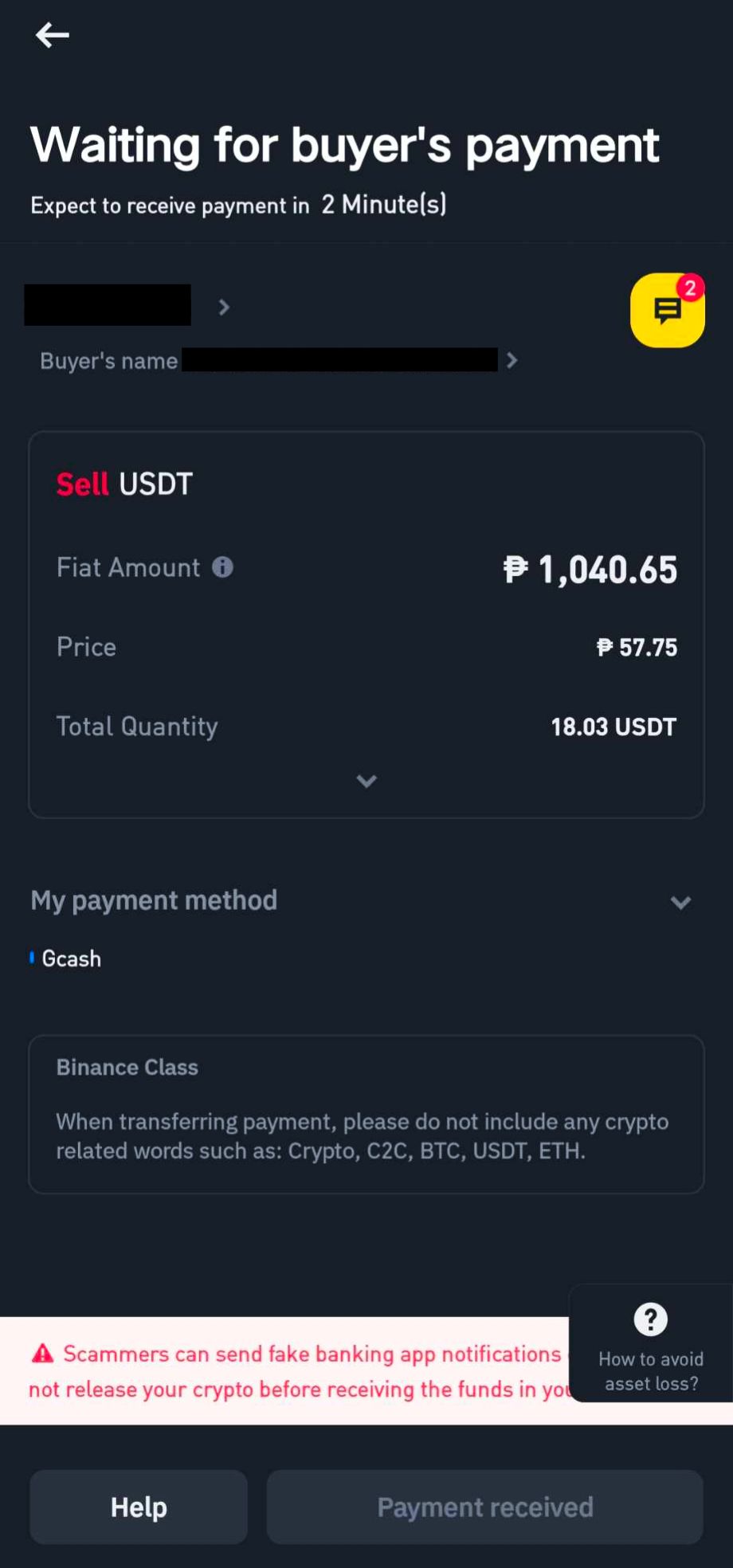This screenshot has width=733, height=1568.
Task: Tap the Fiat Amount value
Action: click(x=590, y=569)
